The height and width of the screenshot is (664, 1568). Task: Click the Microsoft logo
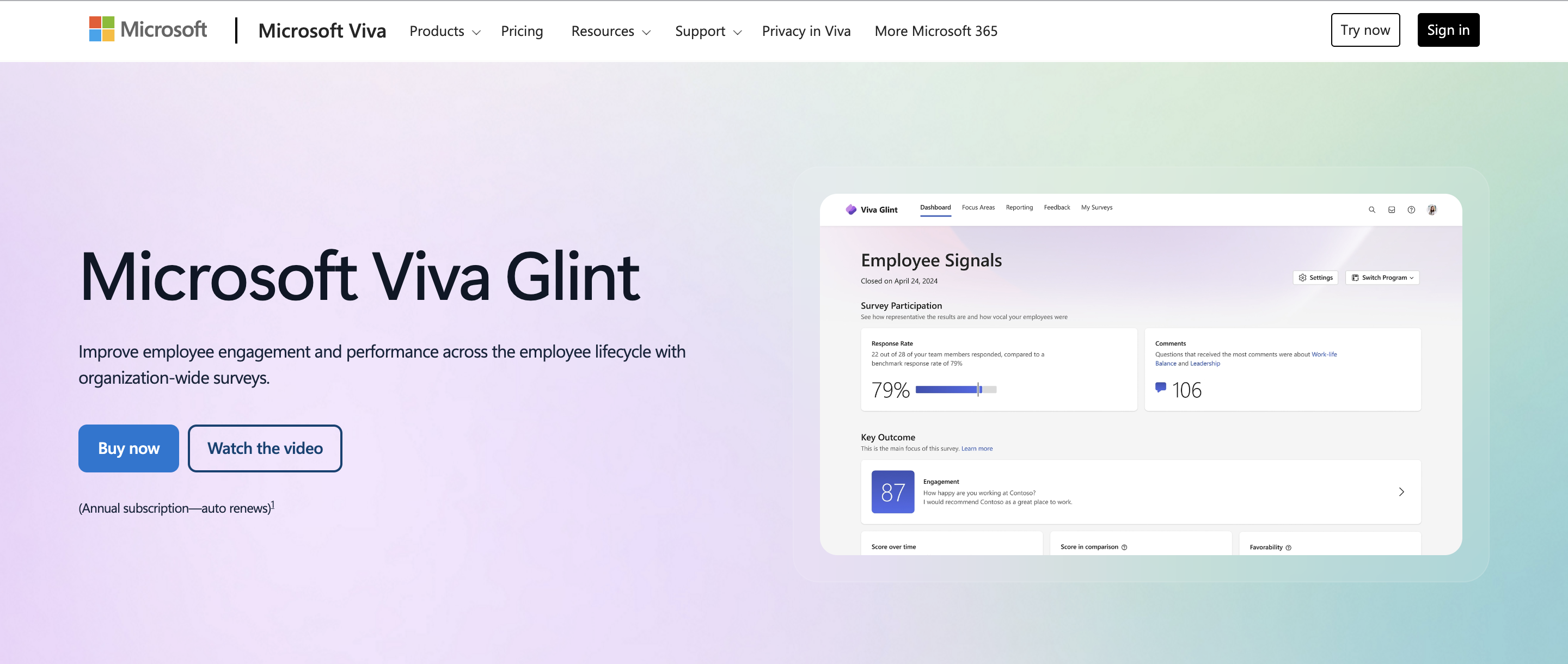tap(148, 29)
